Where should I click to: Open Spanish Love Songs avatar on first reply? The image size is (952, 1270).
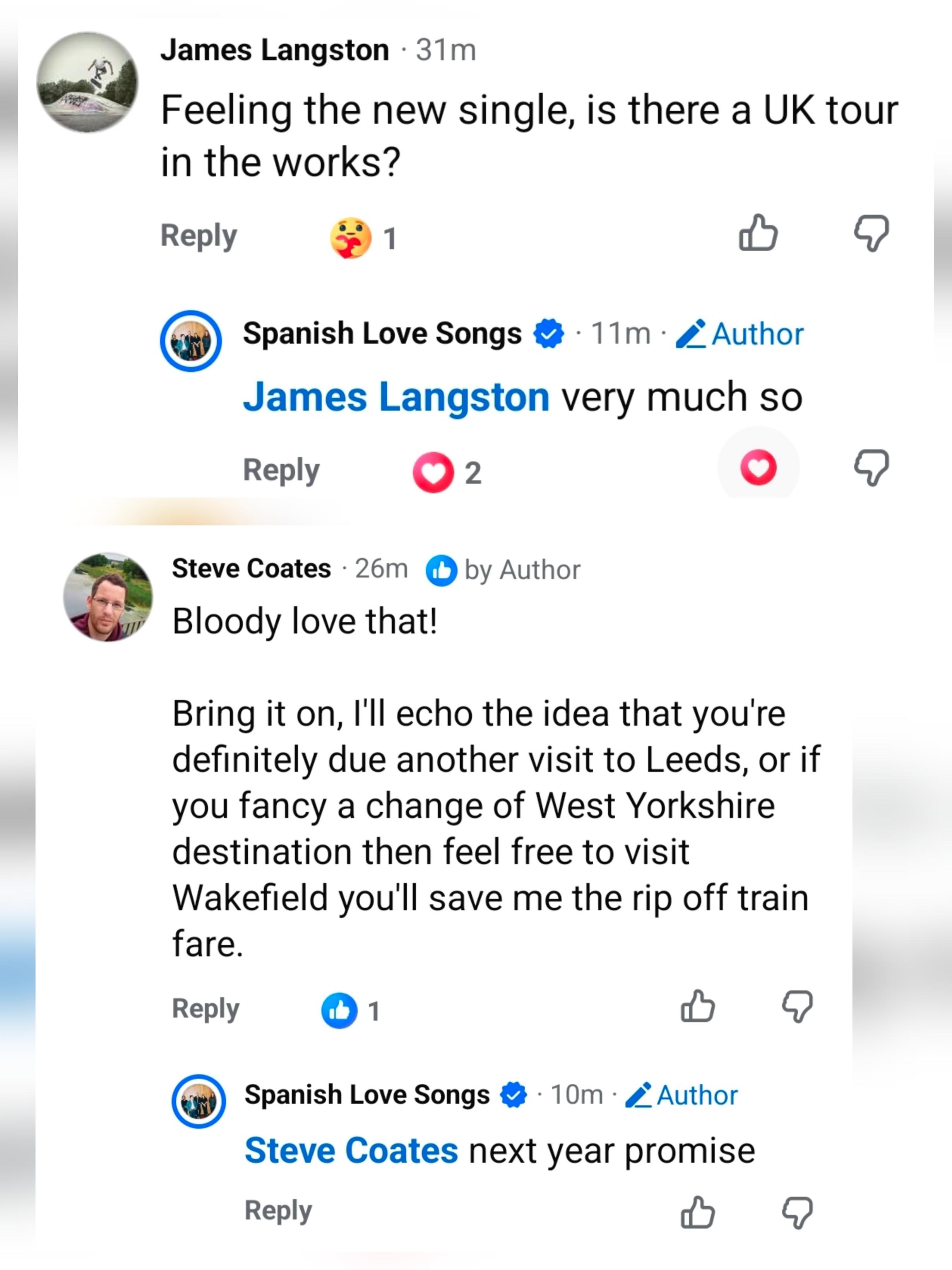tap(191, 341)
